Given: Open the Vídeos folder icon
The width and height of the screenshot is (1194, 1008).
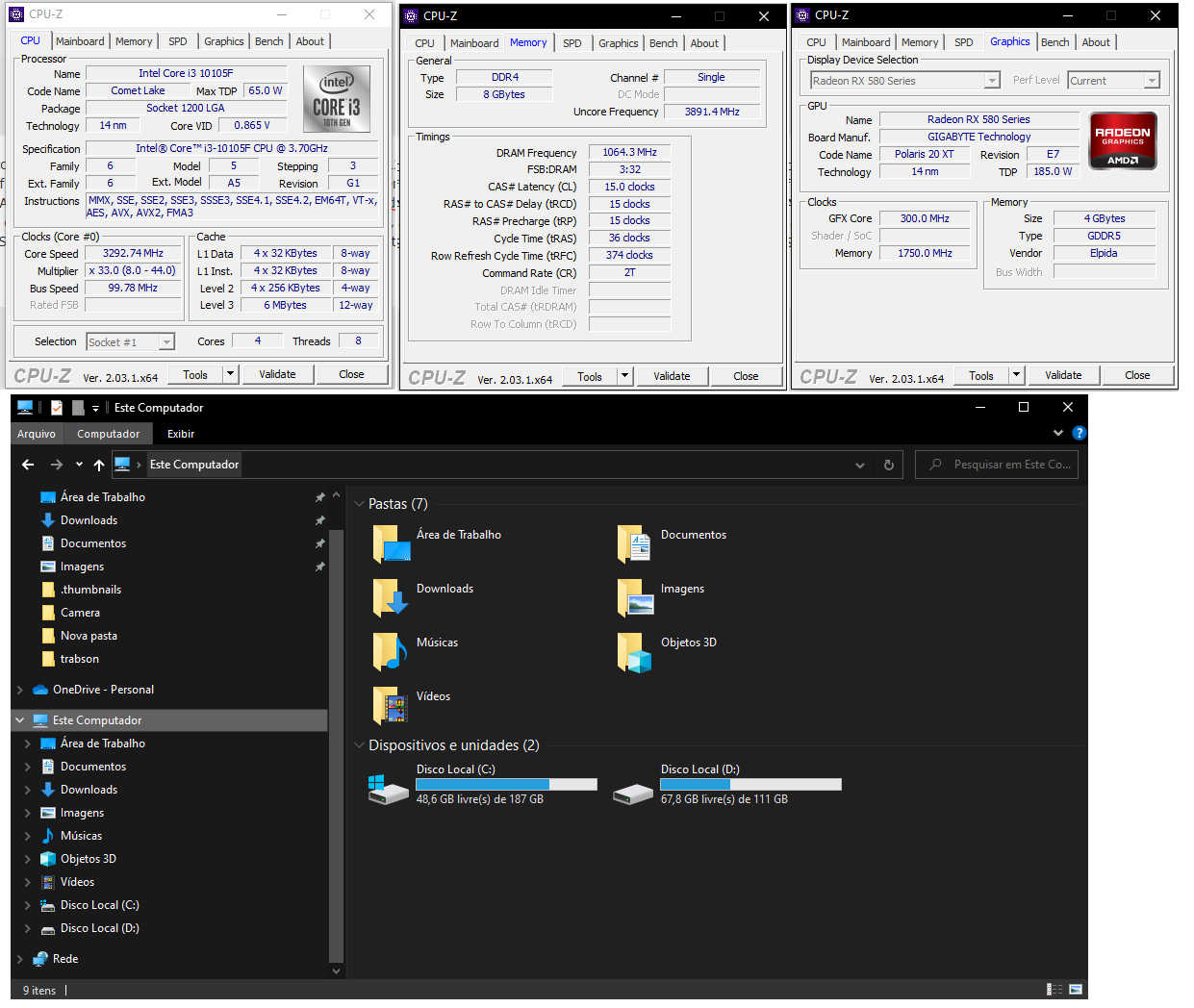Looking at the screenshot, I should point(392,705).
